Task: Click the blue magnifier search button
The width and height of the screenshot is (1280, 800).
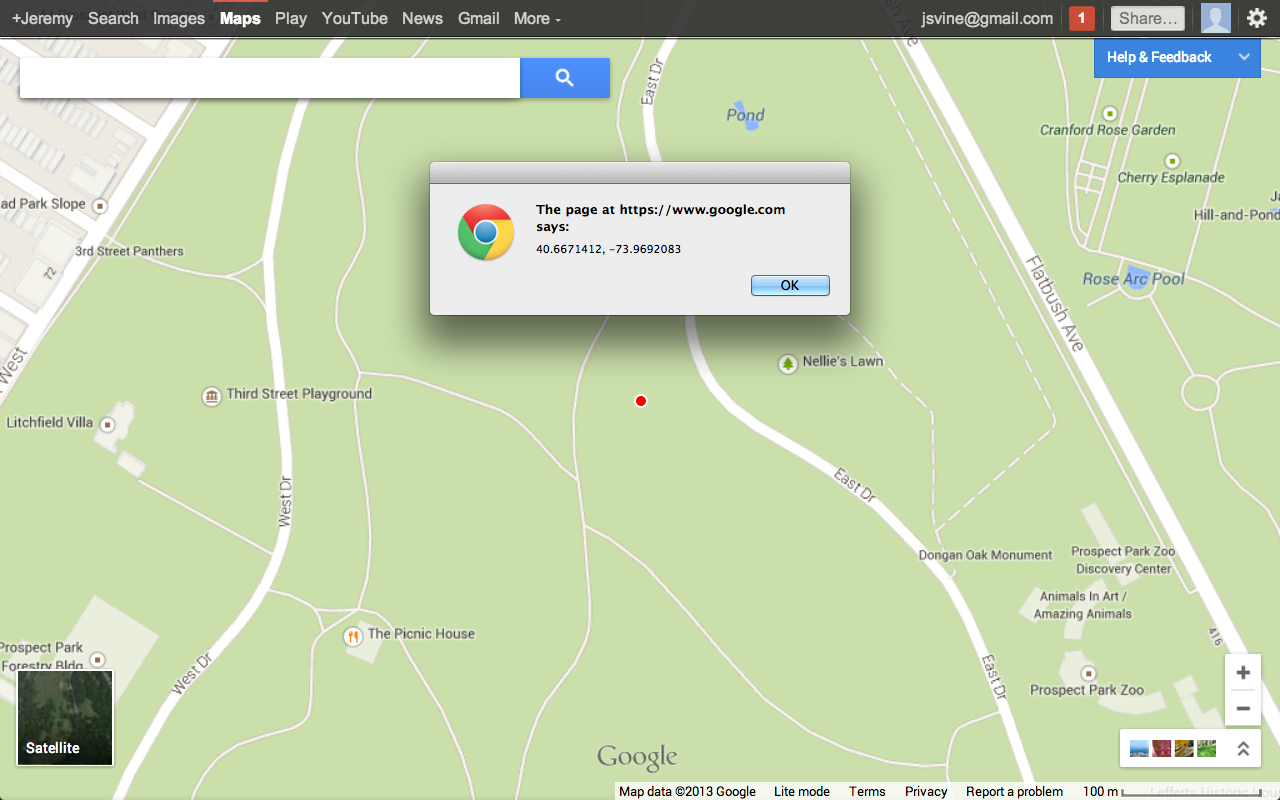Action: click(x=565, y=78)
